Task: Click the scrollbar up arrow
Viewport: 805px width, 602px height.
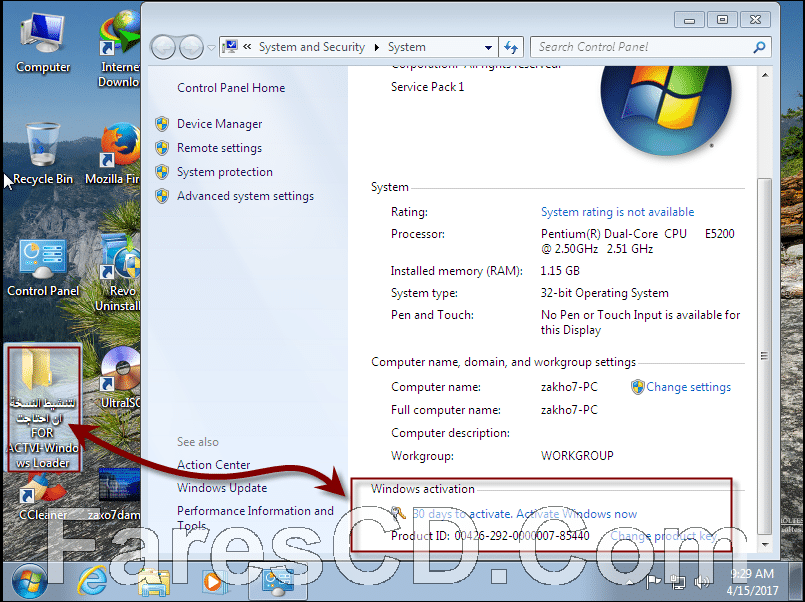Action: pos(765,75)
